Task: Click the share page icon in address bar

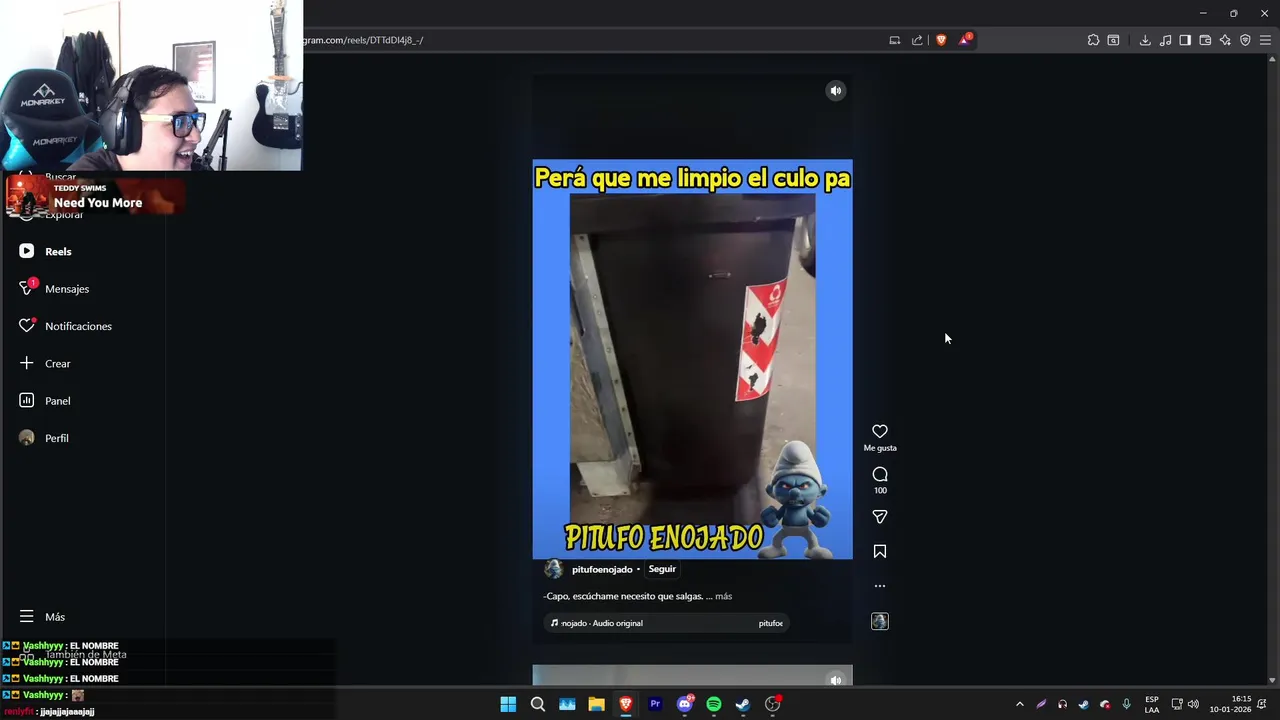Action: coord(917,40)
